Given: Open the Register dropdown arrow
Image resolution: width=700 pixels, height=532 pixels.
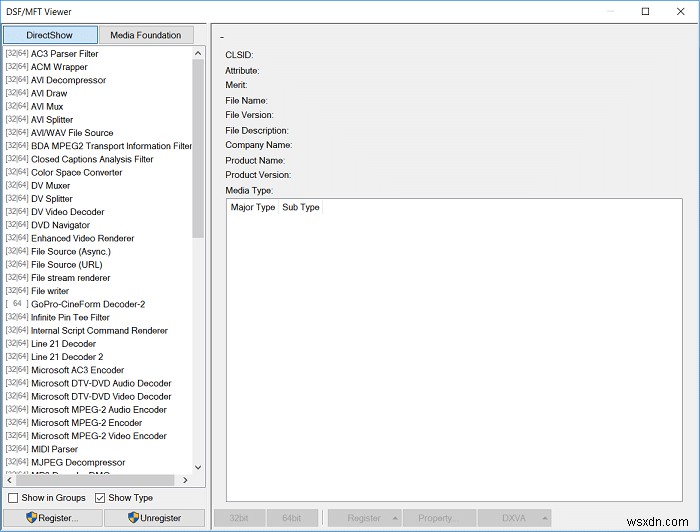Looking at the screenshot, I should (395, 518).
